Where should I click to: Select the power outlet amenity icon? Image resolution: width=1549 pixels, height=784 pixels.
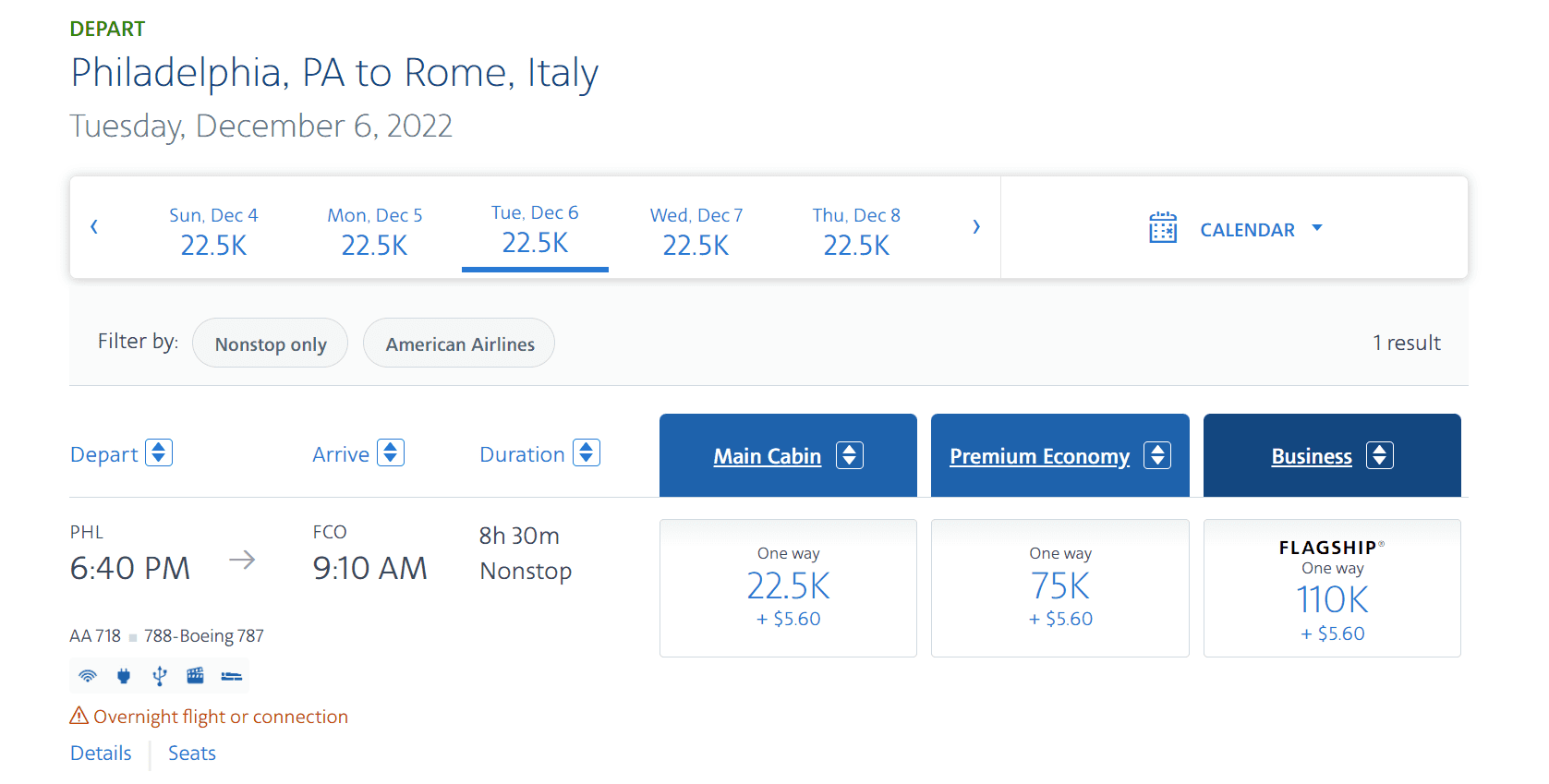tap(123, 675)
